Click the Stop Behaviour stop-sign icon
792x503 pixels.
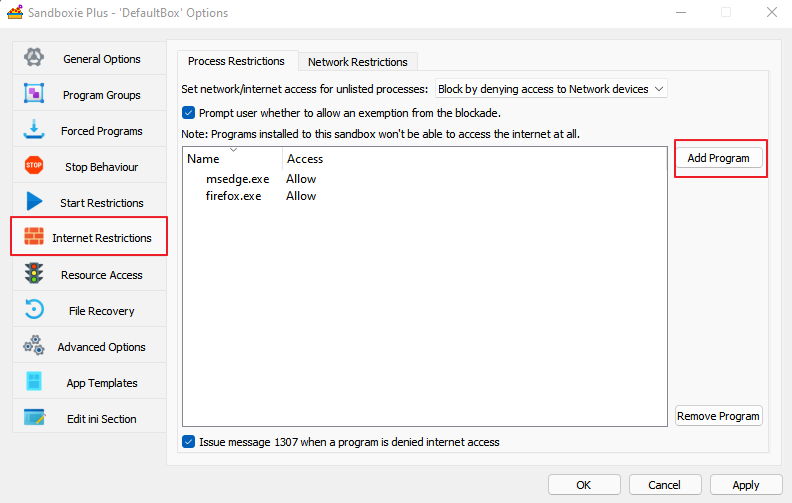tap(34, 167)
